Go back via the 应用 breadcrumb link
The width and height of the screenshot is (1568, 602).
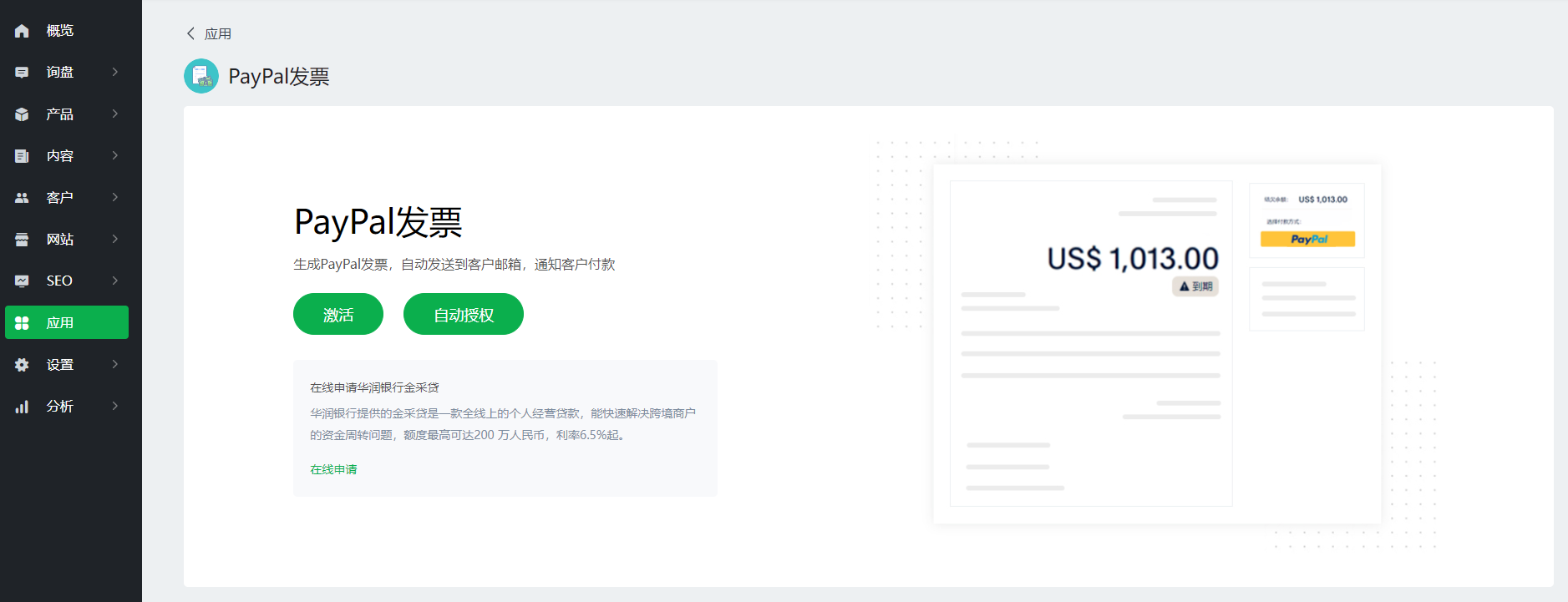pyautogui.click(x=218, y=34)
